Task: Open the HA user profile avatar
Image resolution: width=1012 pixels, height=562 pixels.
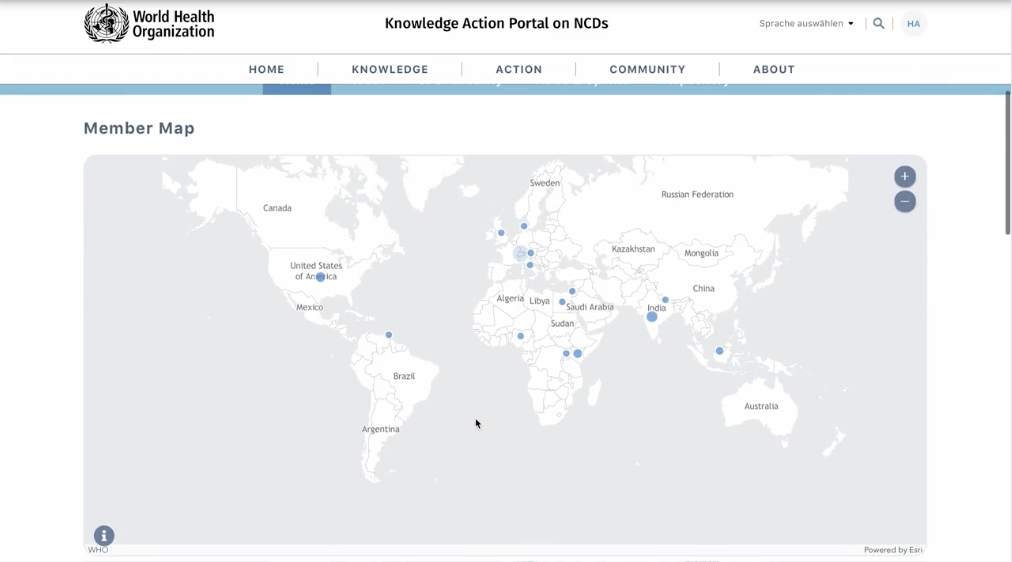Action: pyautogui.click(x=913, y=24)
